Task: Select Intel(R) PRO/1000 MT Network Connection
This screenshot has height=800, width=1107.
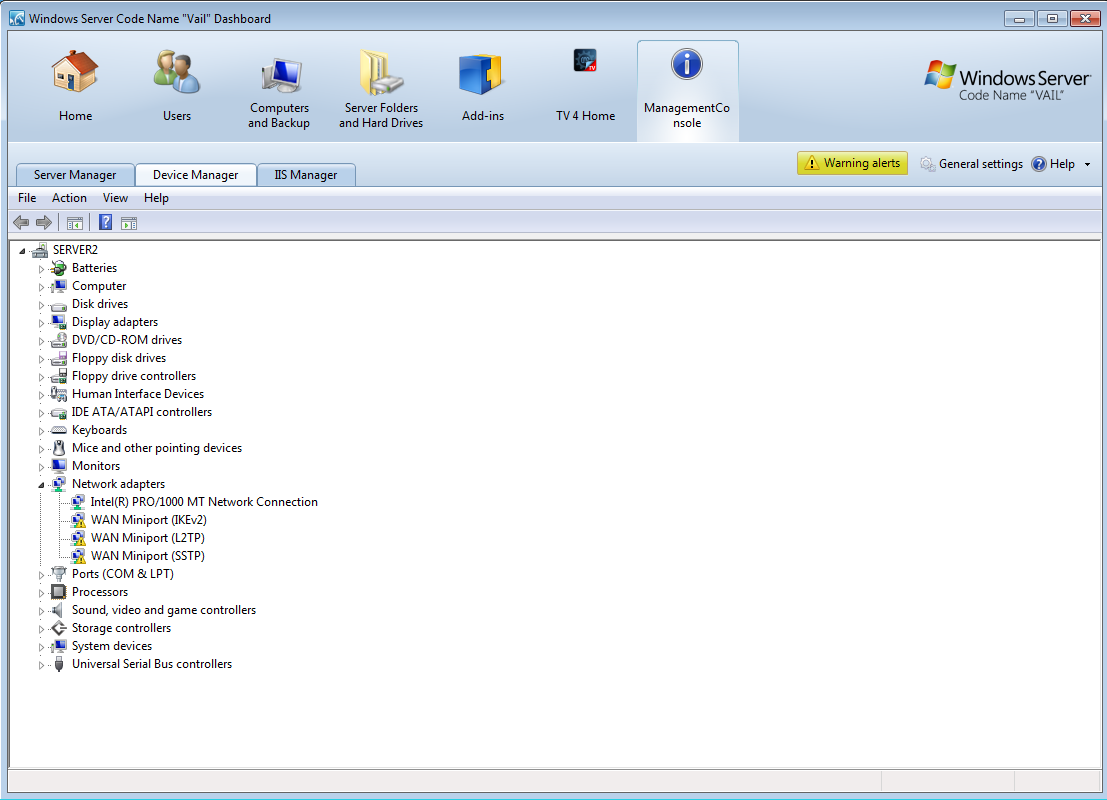Action: (x=203, y=502)
